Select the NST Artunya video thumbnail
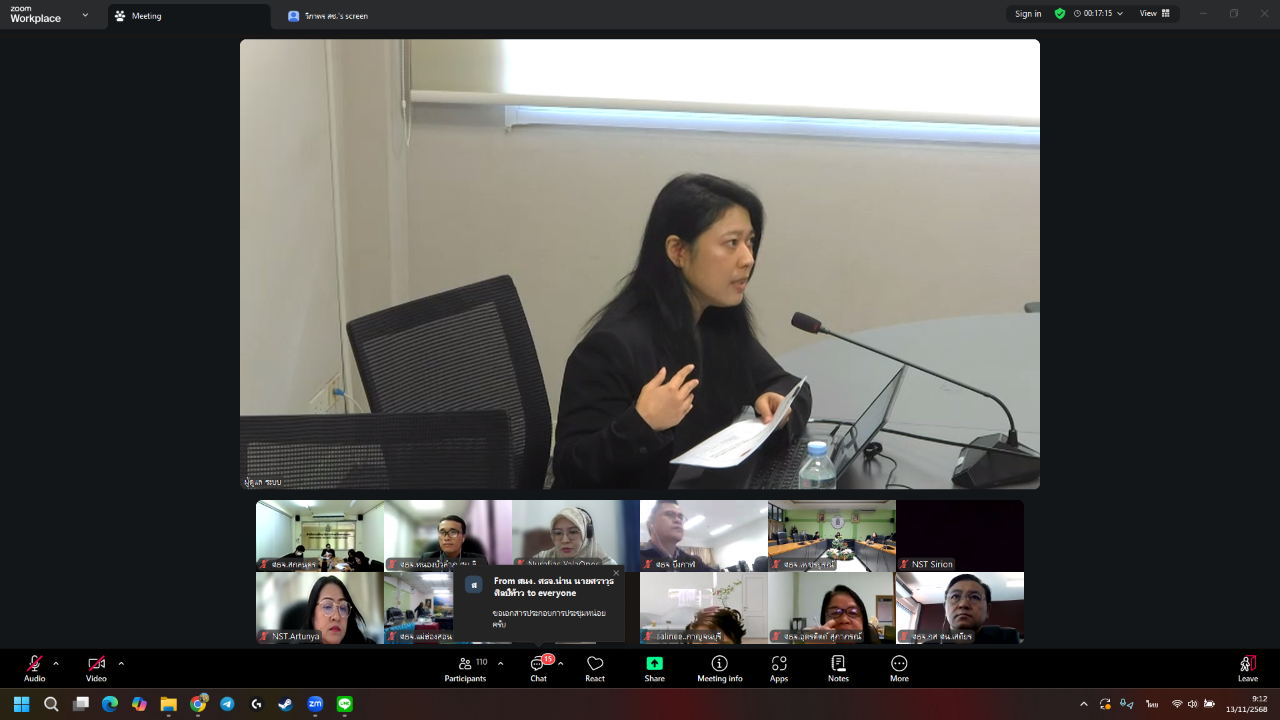1280x720 pixels. click(319, 607)
